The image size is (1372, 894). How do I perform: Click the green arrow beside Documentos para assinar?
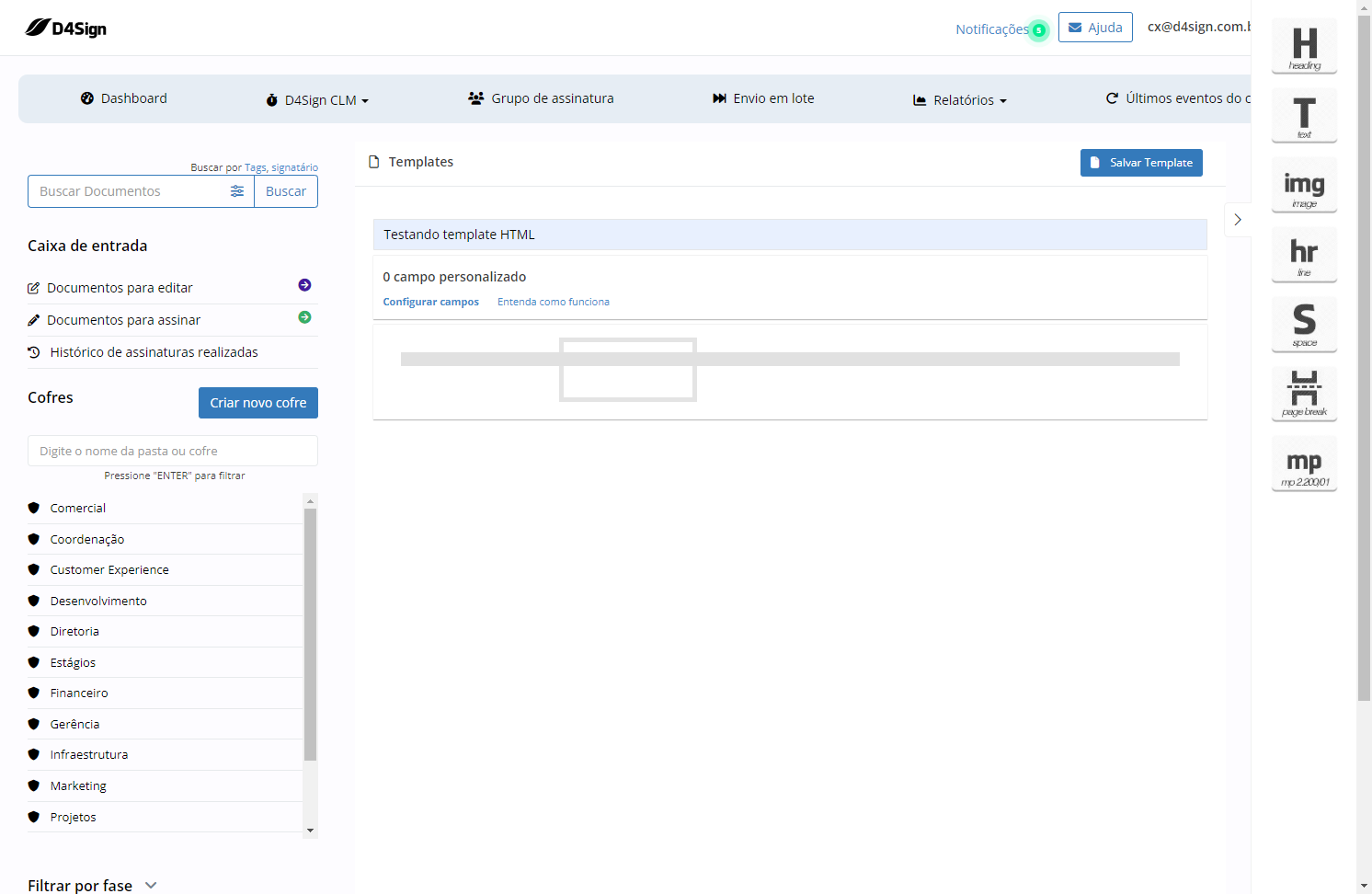[x=304, y=317]
